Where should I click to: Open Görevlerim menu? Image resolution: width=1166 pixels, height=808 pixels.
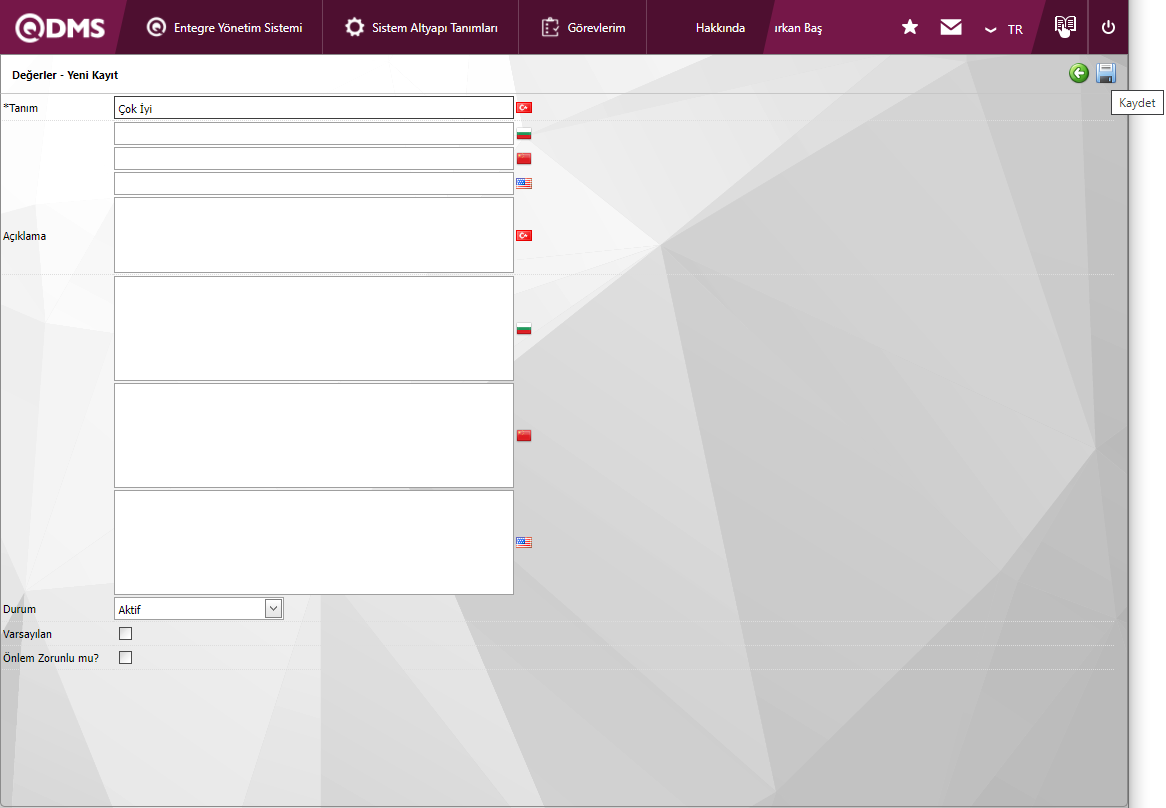pos(583,28)
